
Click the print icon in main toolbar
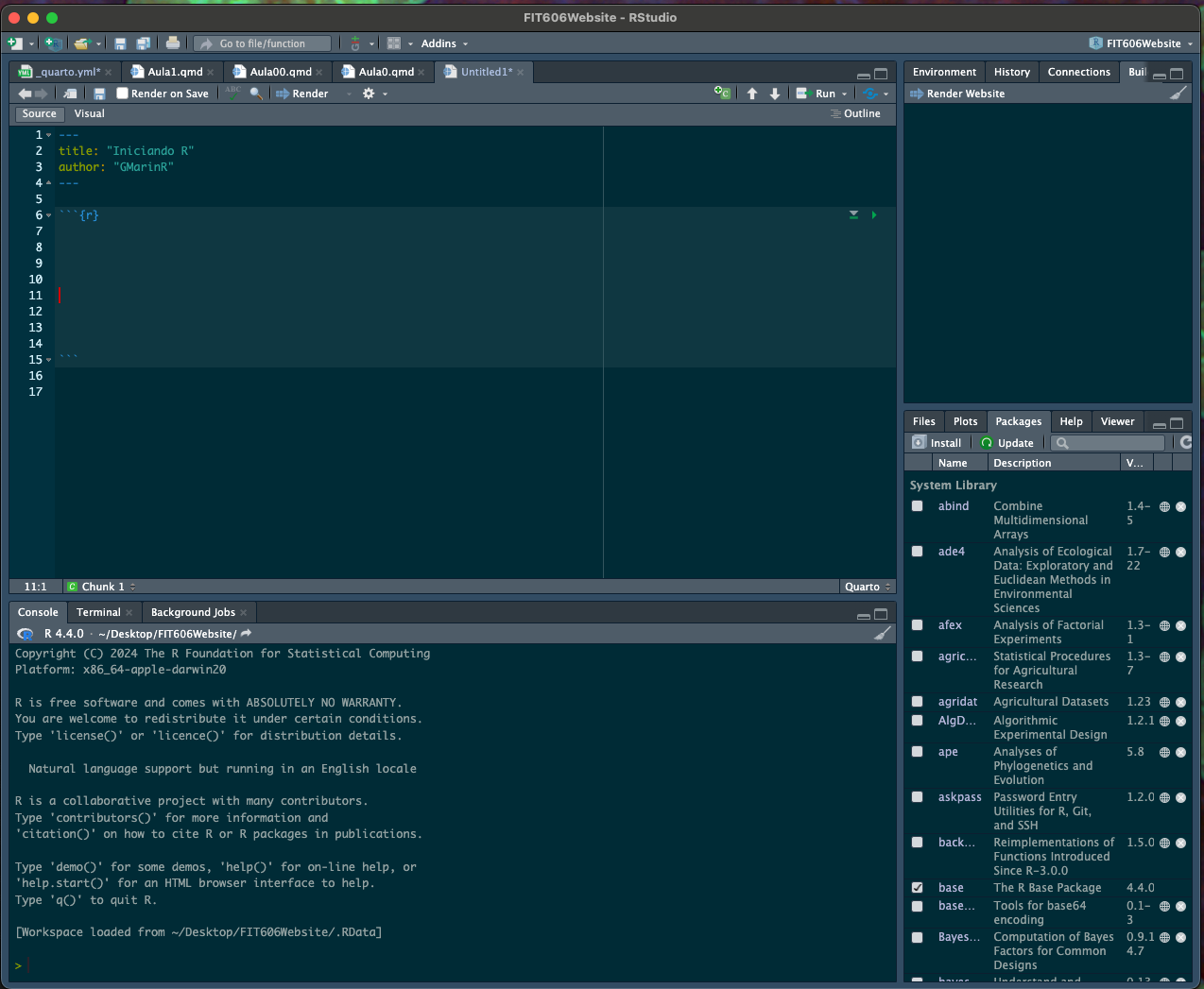[172, 43]
